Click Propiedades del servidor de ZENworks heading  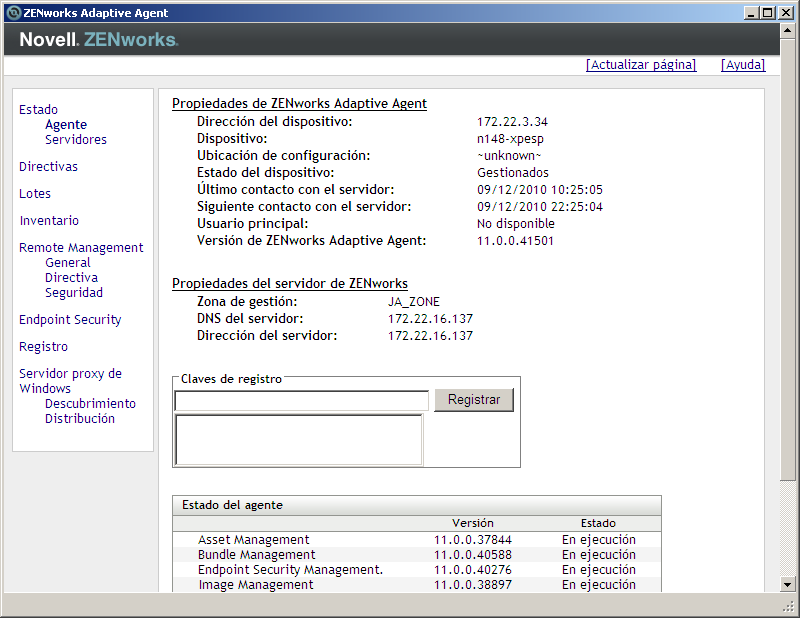click(290, 284)
